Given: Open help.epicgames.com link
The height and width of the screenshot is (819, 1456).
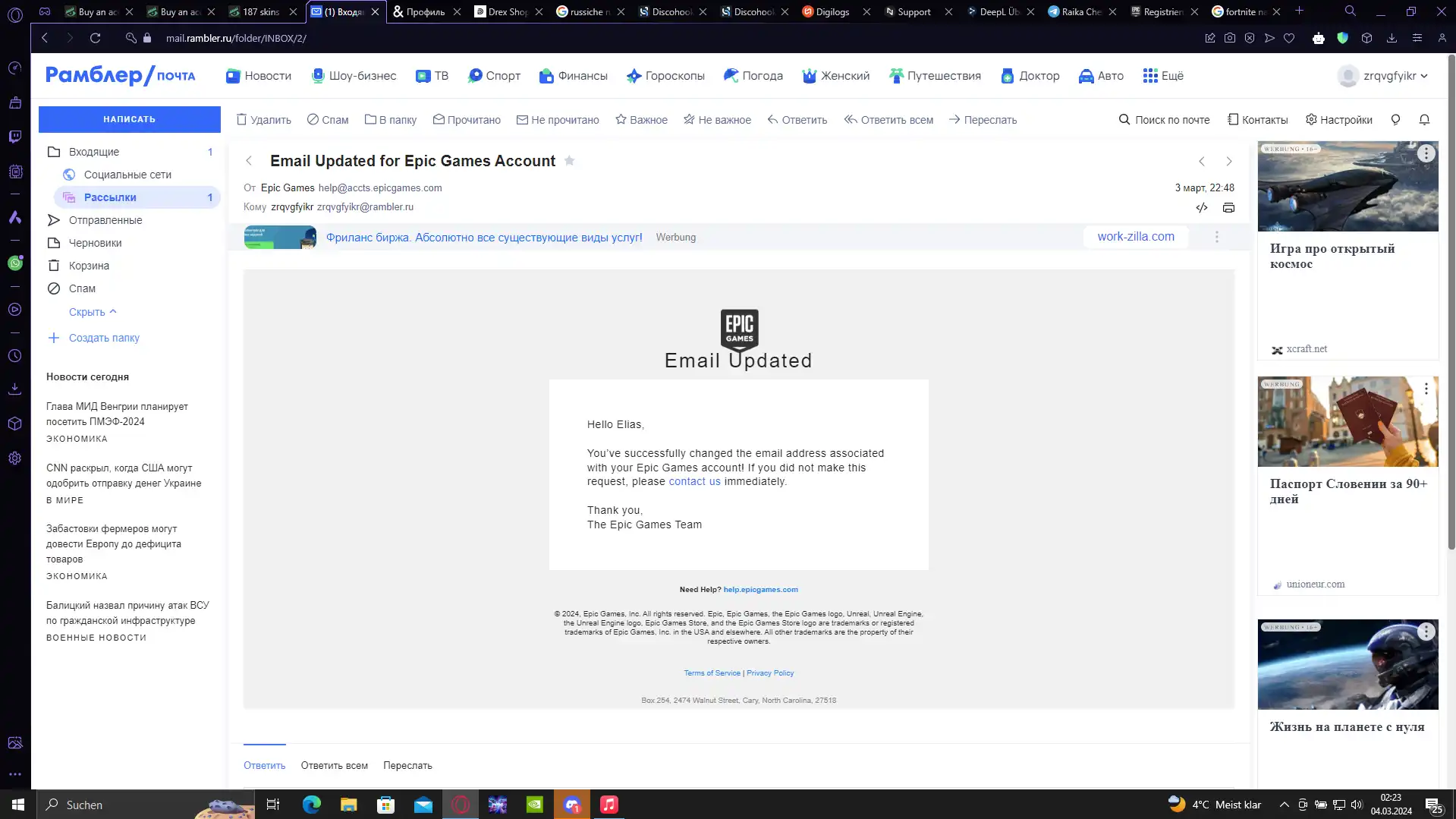Looking at the screenshot, I should [x=760, y=590].
